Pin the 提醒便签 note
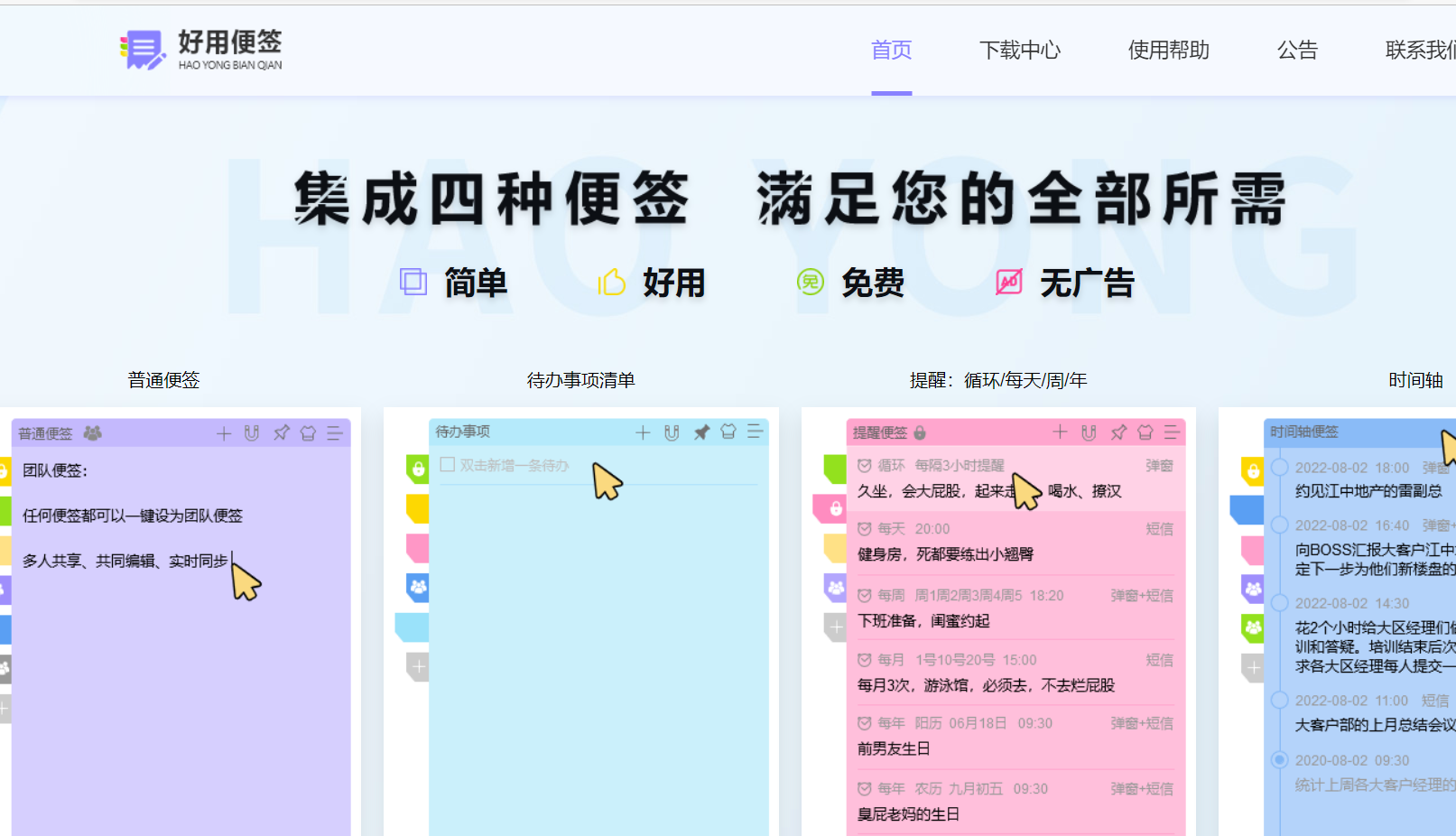This screenshot has width=1456, height=836. pos(1118,432)
